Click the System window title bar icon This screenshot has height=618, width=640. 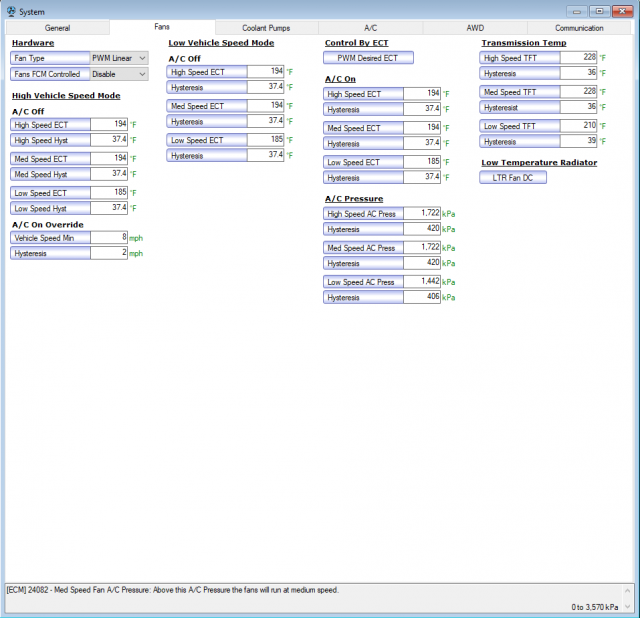click(x=11, y=10)
